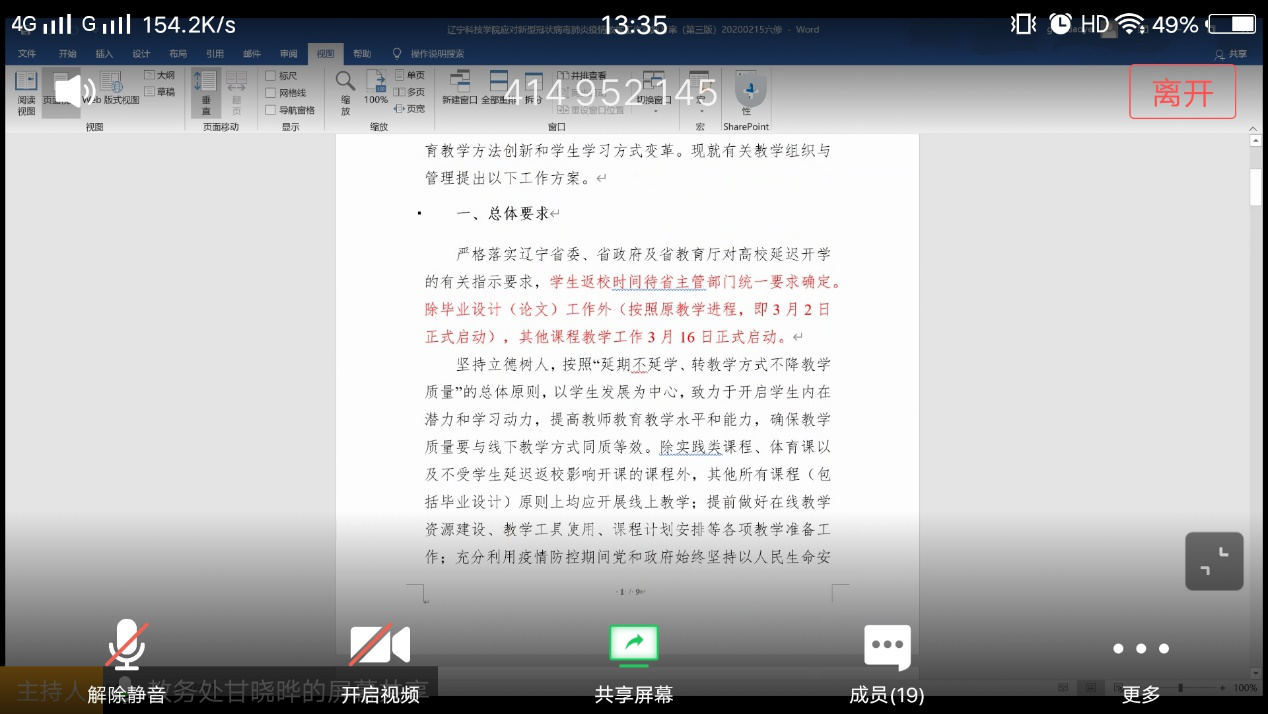The width and height of the screenshot is (1268, 714).
Task: Click the vertical scrollbar up arrow
Action: [1256, 141]
